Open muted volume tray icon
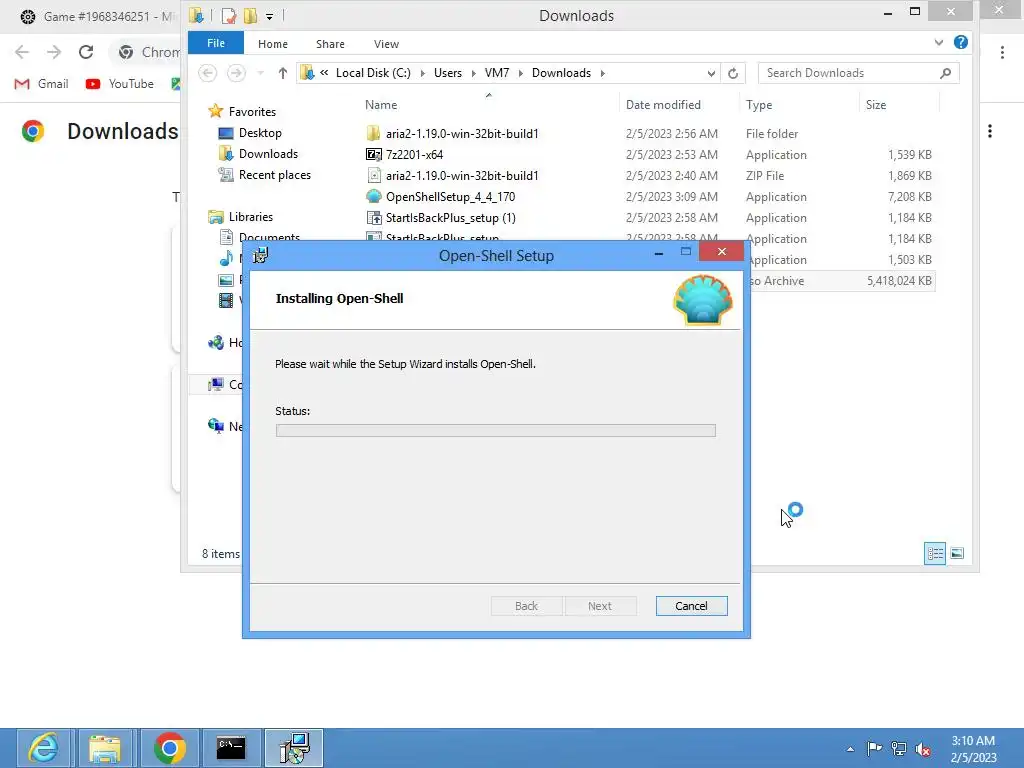This screenshot has width=1024, height=768. coord(923,749)
